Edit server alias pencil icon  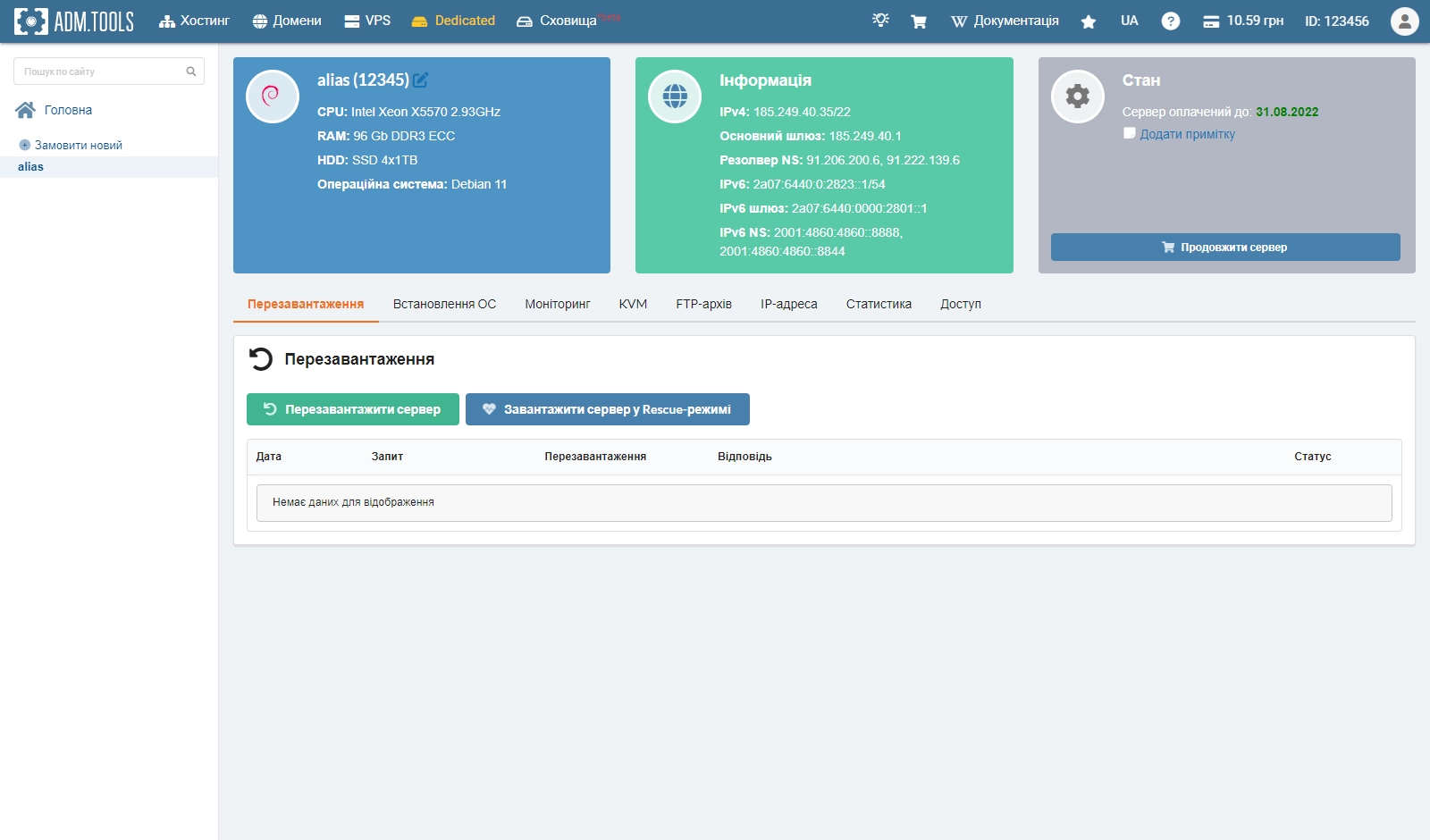pos(421,80)
